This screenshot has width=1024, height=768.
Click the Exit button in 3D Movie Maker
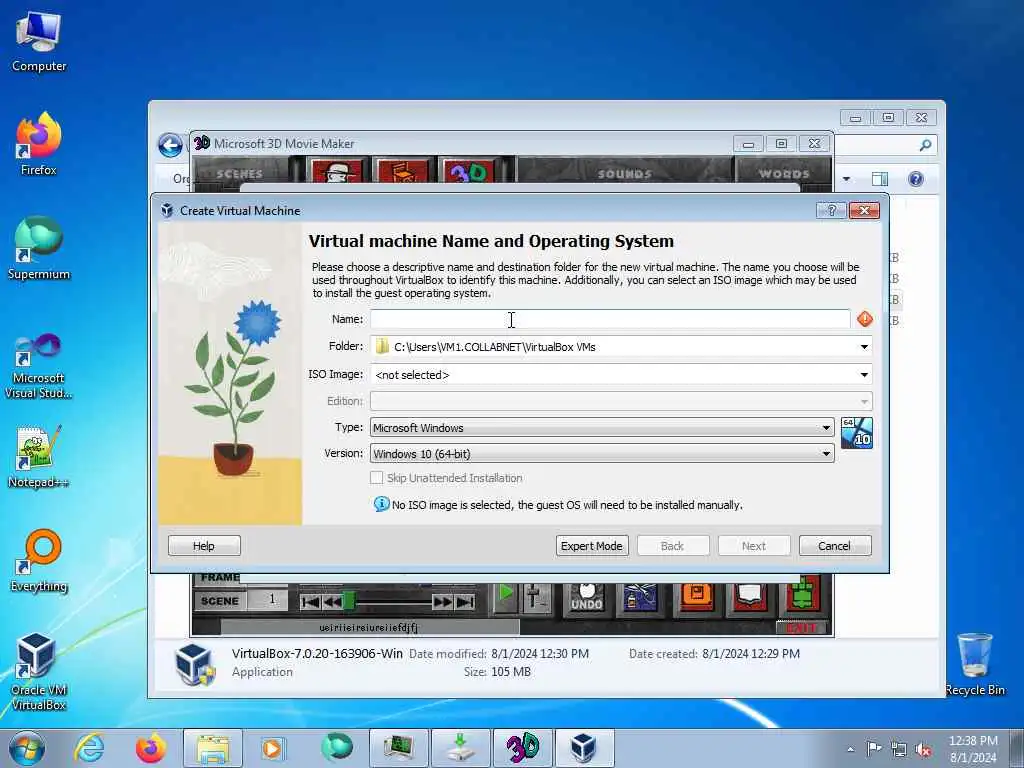[x=803, y=628]
